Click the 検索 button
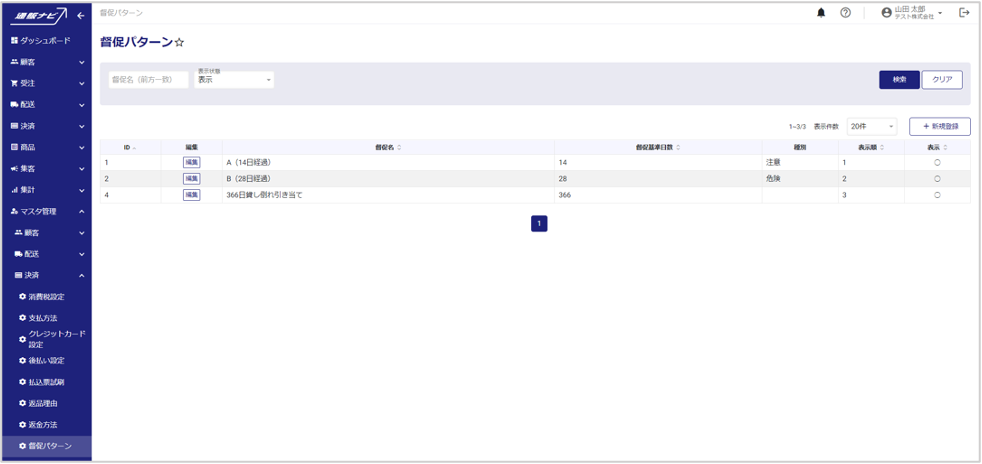This screenshot has width=982, height=464. click(x=899, y=80)
